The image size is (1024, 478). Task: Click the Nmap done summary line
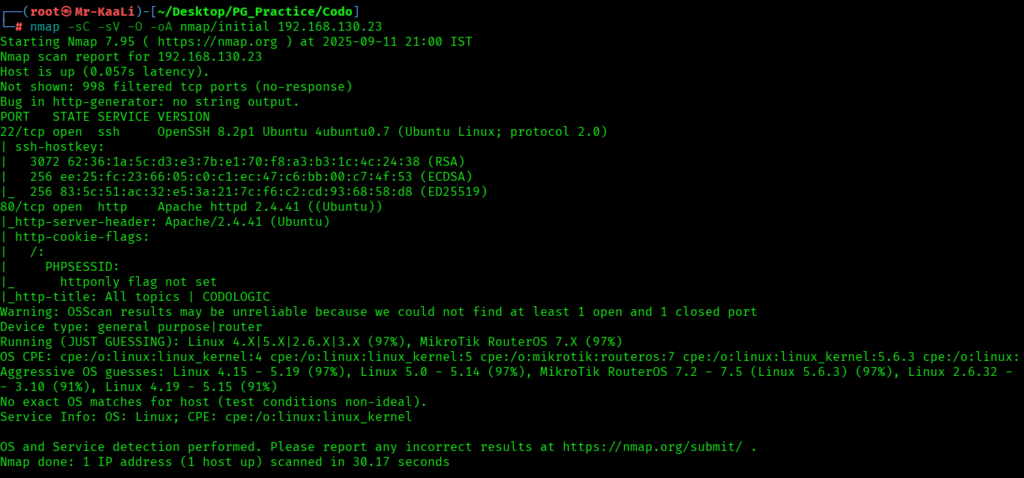[x=225, y=462]
